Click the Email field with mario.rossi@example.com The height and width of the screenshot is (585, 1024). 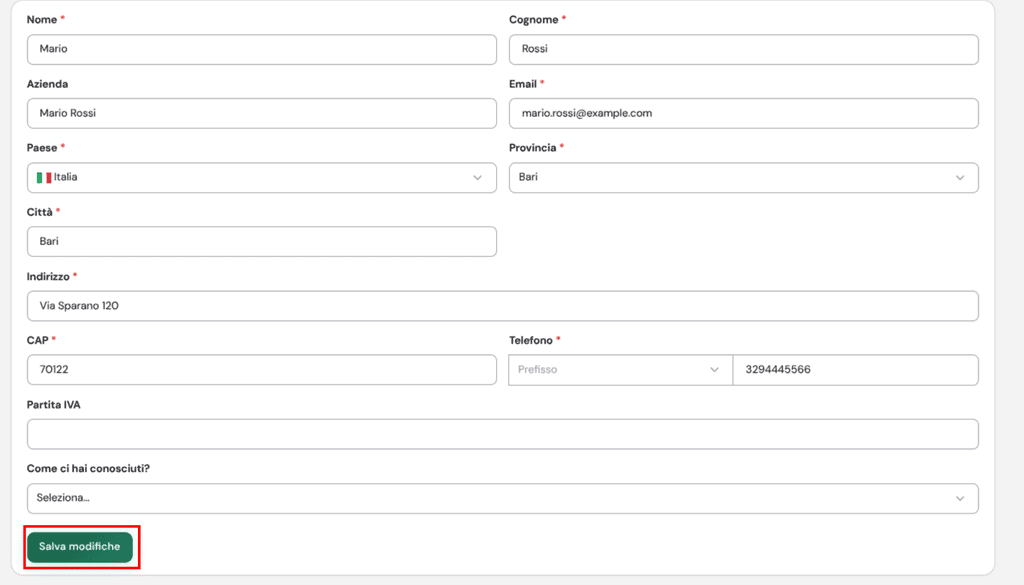coord(743,114)
